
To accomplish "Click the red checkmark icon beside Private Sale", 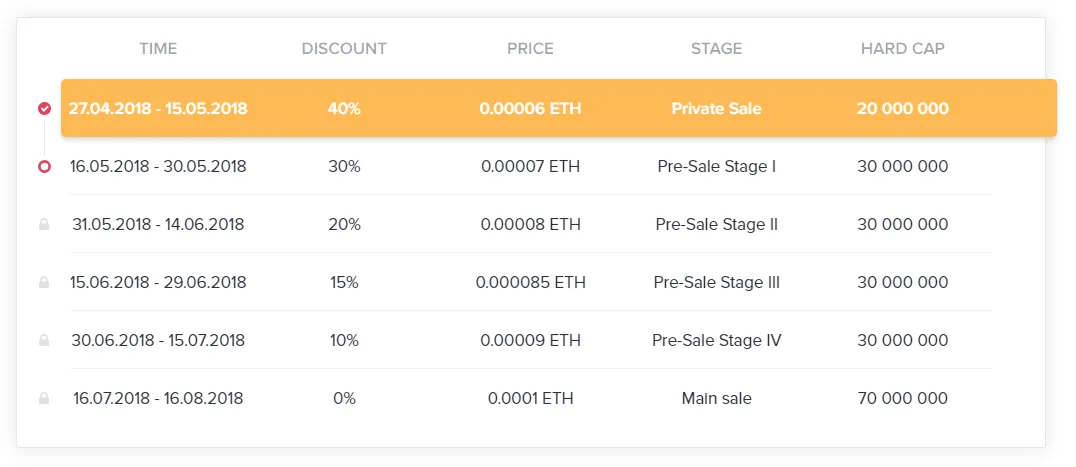I will 44,108.
